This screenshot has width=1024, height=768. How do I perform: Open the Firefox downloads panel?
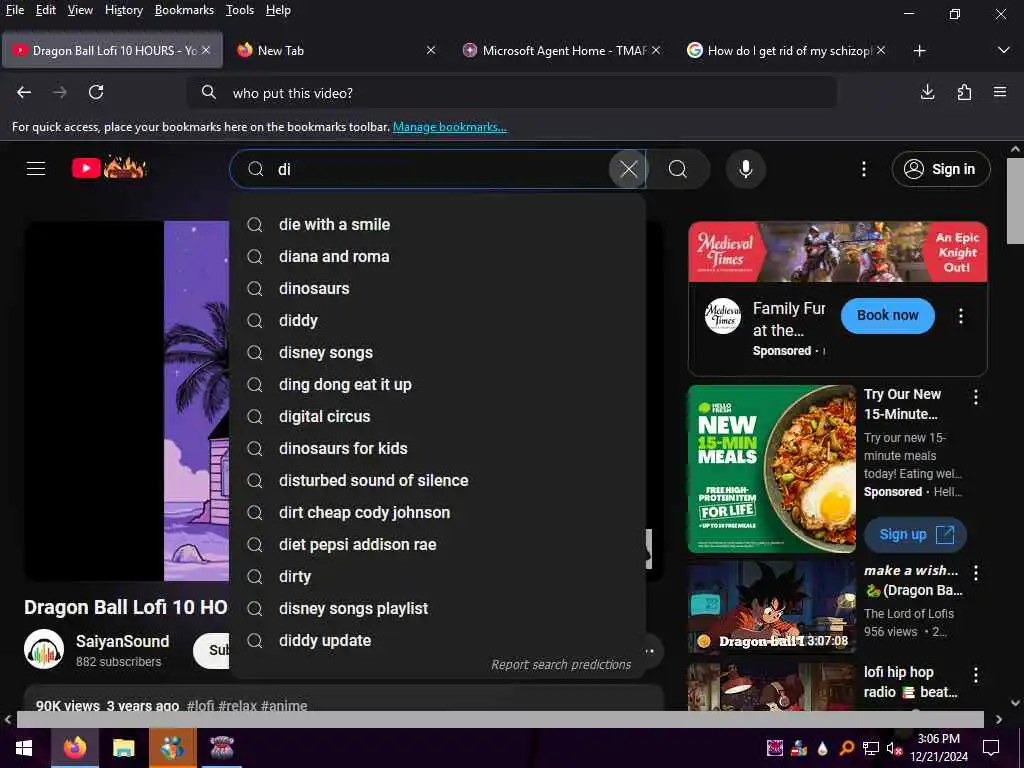927,93
